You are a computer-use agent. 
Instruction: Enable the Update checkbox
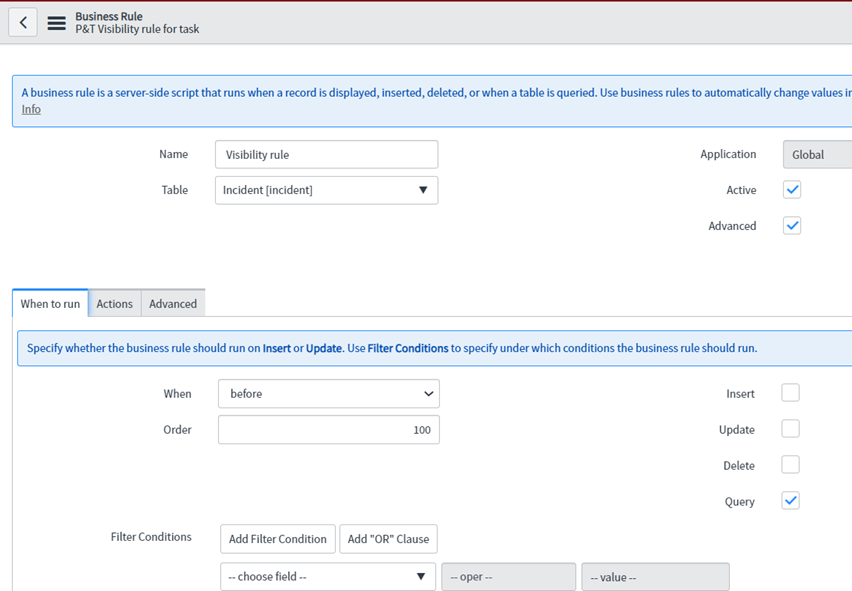click(790, 429)
